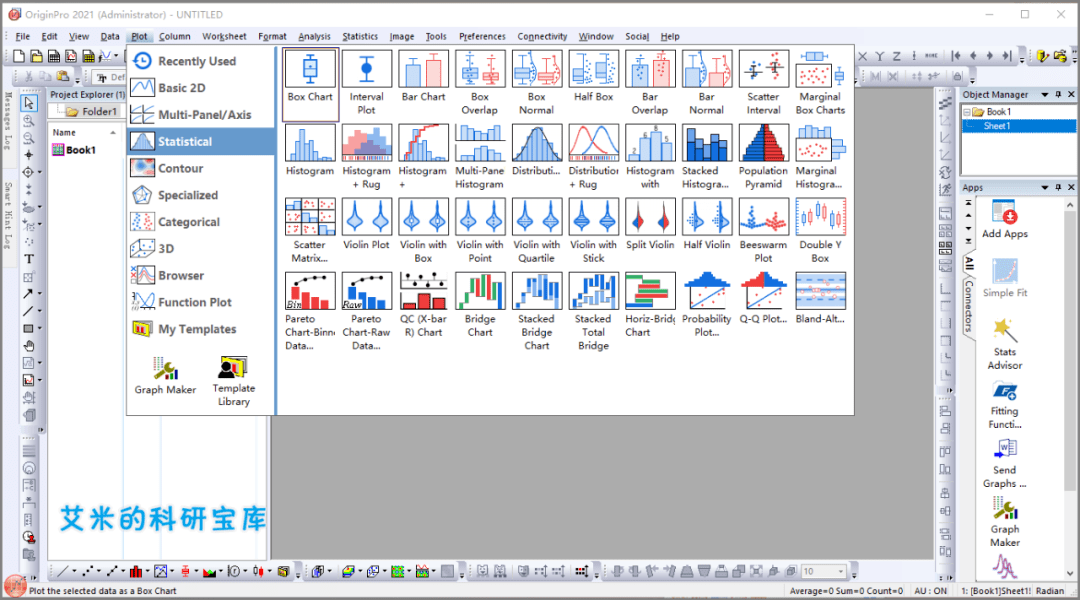Image resolution: width=1080 pixels, height=600 pixels.
Task: Choose Half Box plot icon
Action: [593, 77]
